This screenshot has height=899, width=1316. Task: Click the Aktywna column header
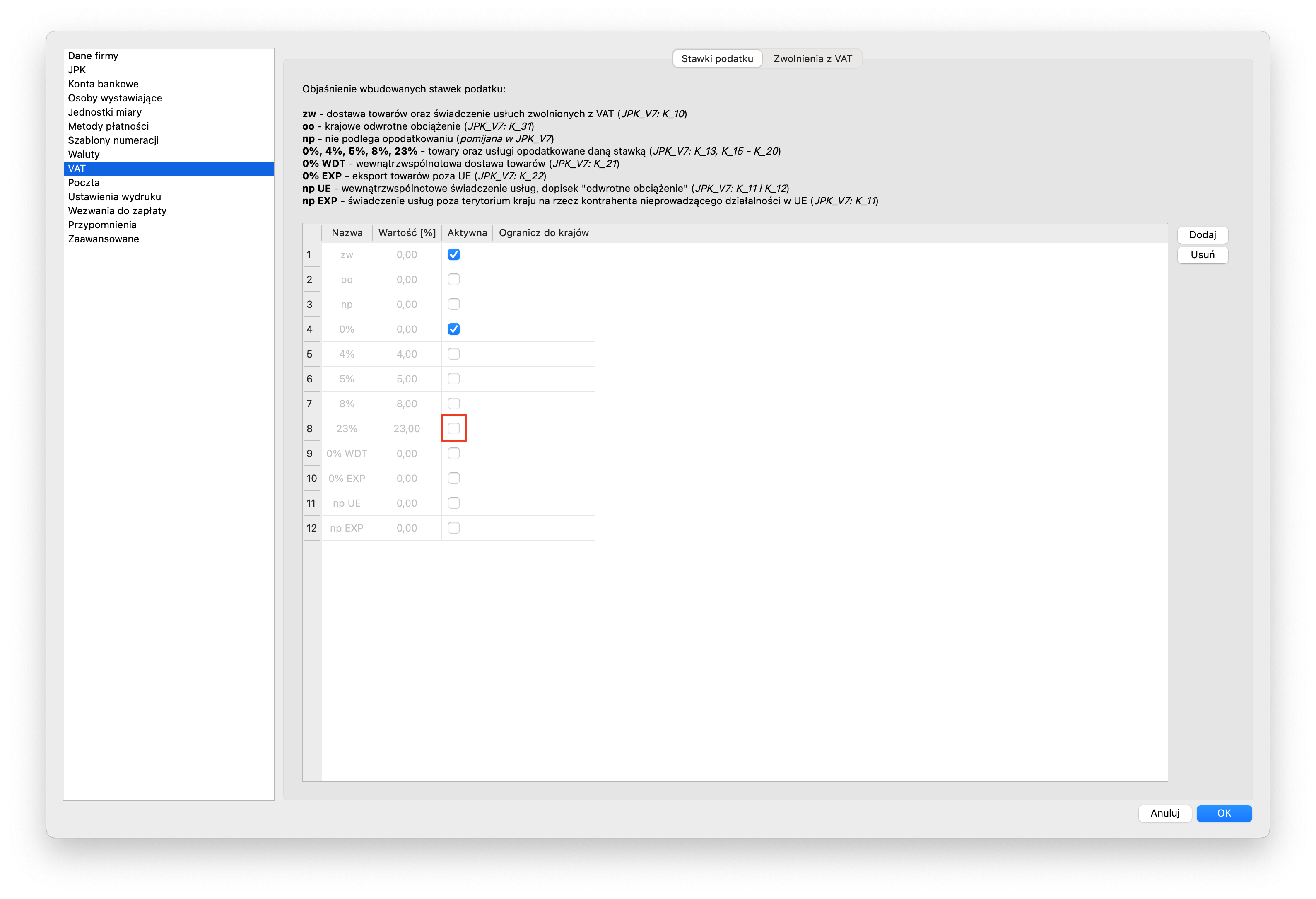point(467,233)
